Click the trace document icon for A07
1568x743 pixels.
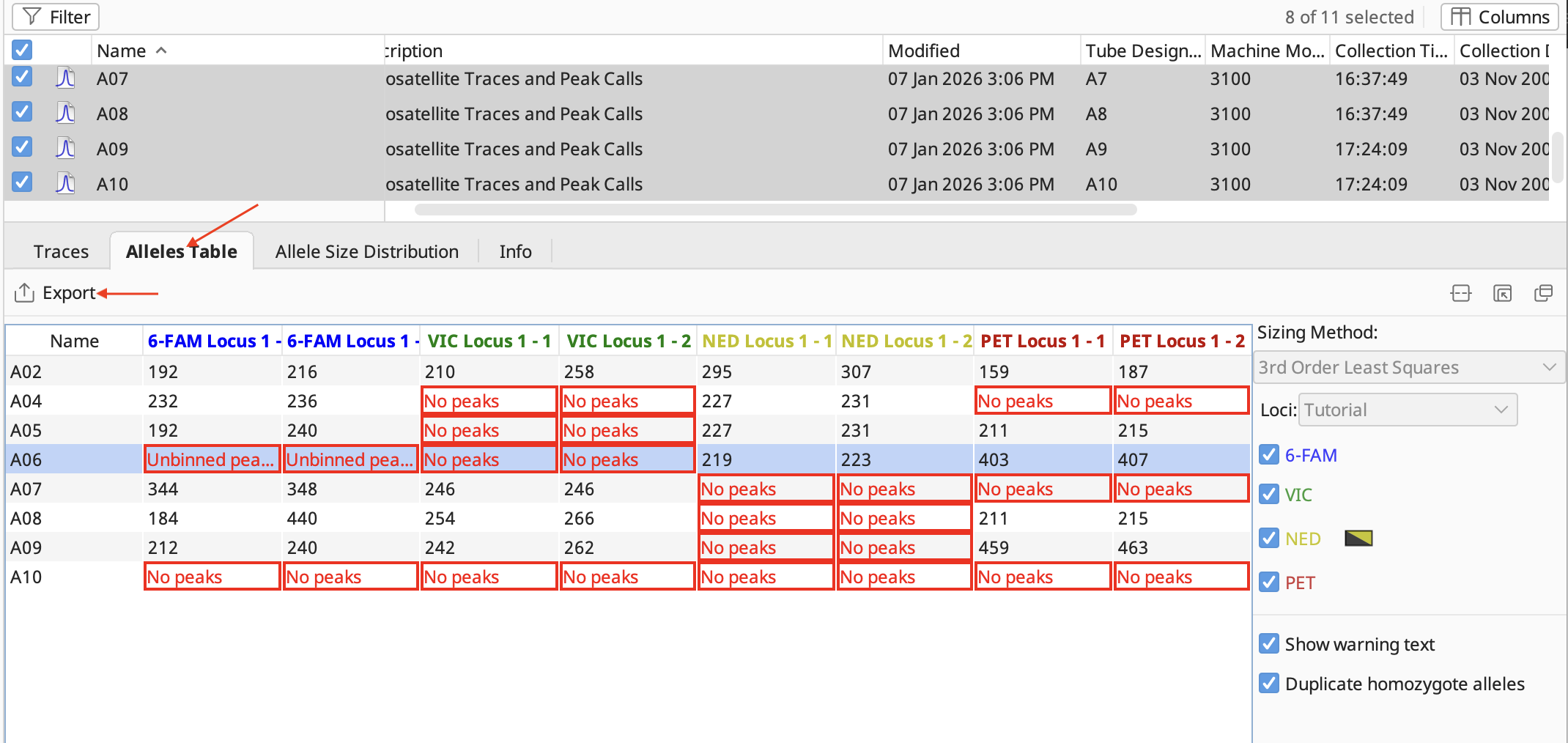point(65,78)
